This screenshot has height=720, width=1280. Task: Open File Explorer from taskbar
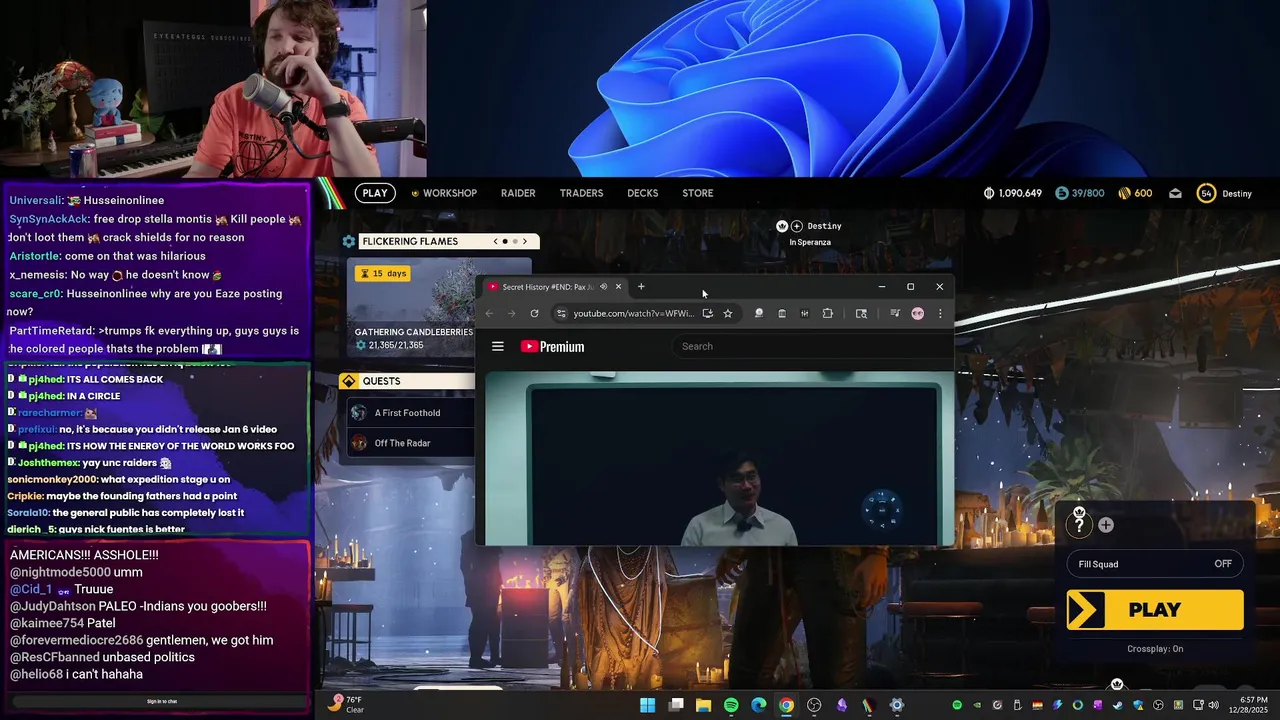(703, 705)
